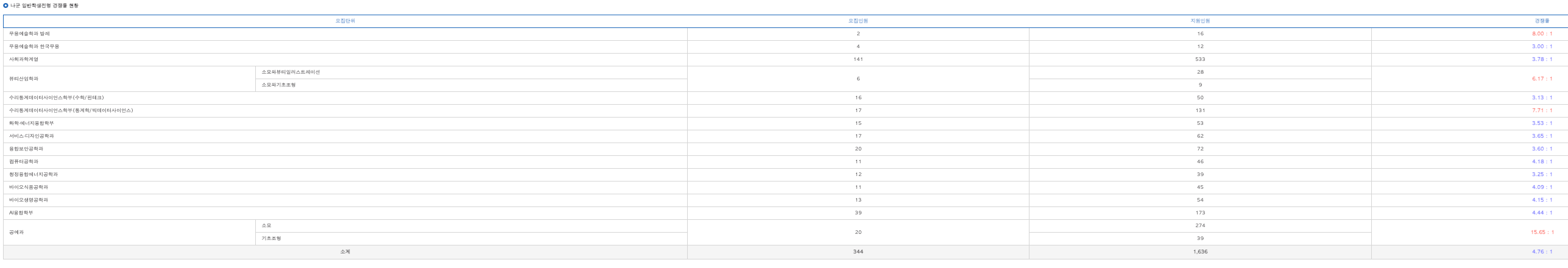Select the '무용예술학과 한국무용' row name

pos(34,46)
